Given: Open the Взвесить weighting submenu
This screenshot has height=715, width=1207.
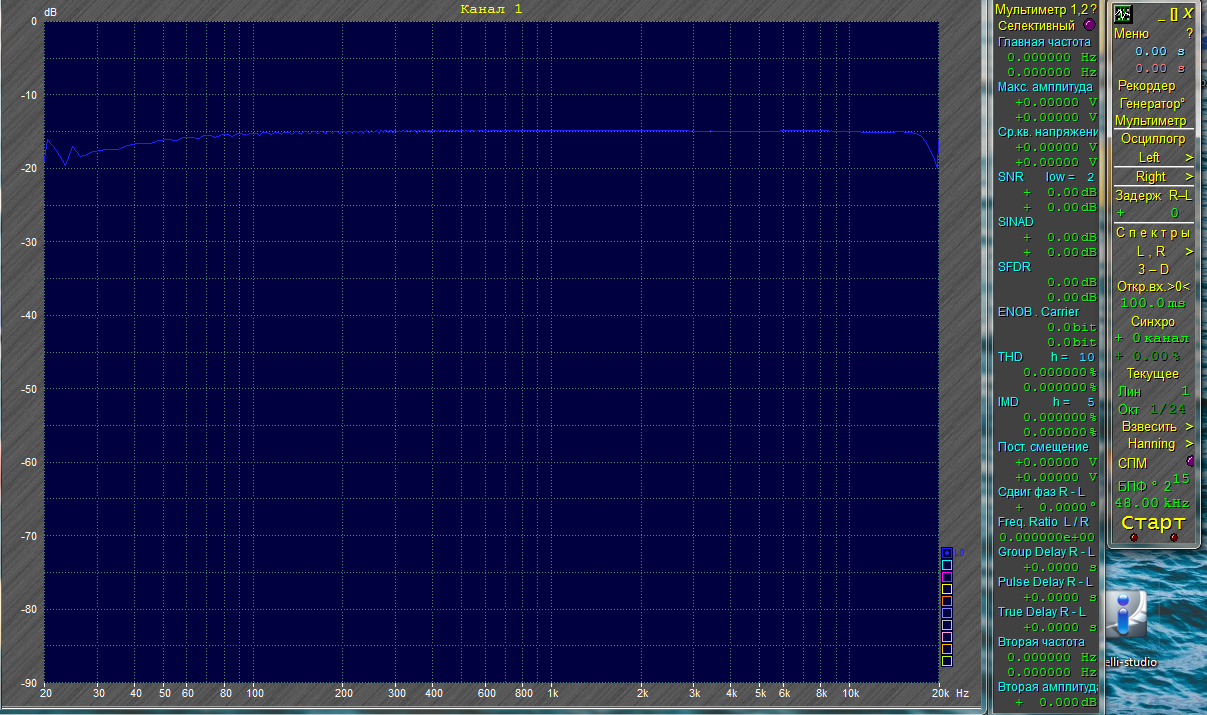Looking at the screenshot, I should (x=1189, y=426).
